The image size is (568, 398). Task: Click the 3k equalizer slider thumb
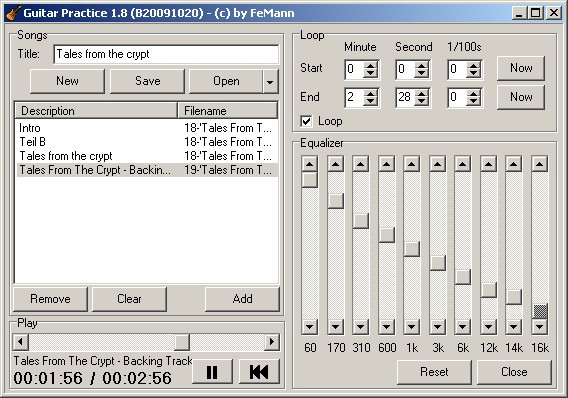click(438, 263)
